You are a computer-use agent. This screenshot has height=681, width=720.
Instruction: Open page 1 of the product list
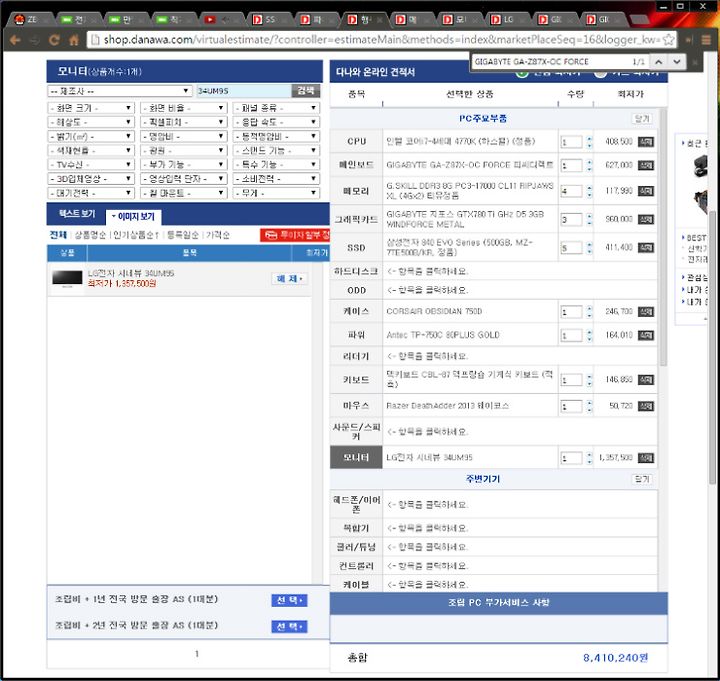coord(197,654)
